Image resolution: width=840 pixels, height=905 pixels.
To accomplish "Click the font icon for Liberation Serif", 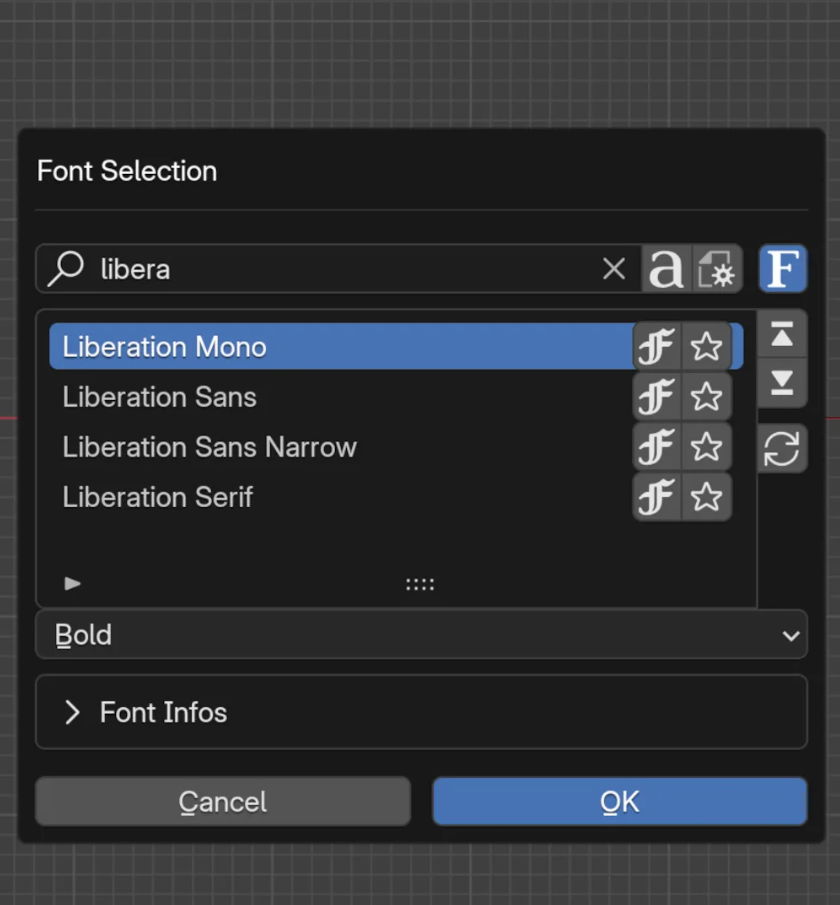I will pyautogui.click(x=657, y=498).
